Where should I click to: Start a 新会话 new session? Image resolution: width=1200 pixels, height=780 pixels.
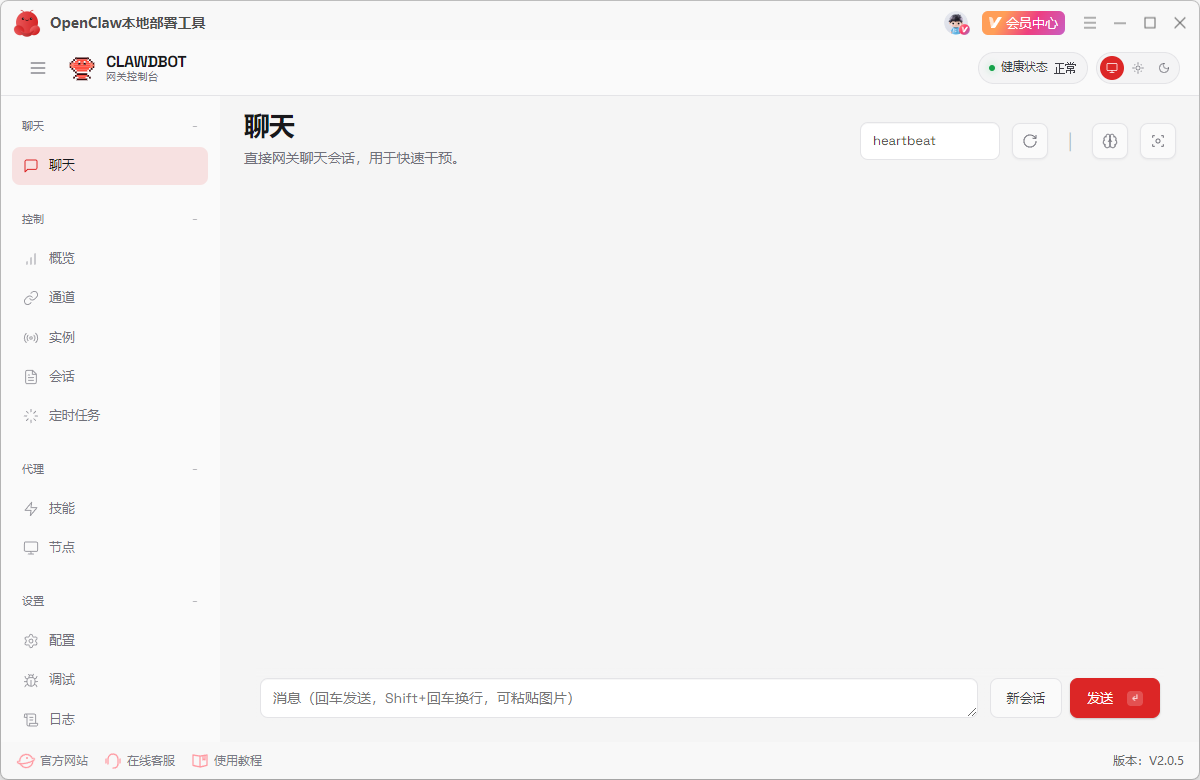[1026, 698]
